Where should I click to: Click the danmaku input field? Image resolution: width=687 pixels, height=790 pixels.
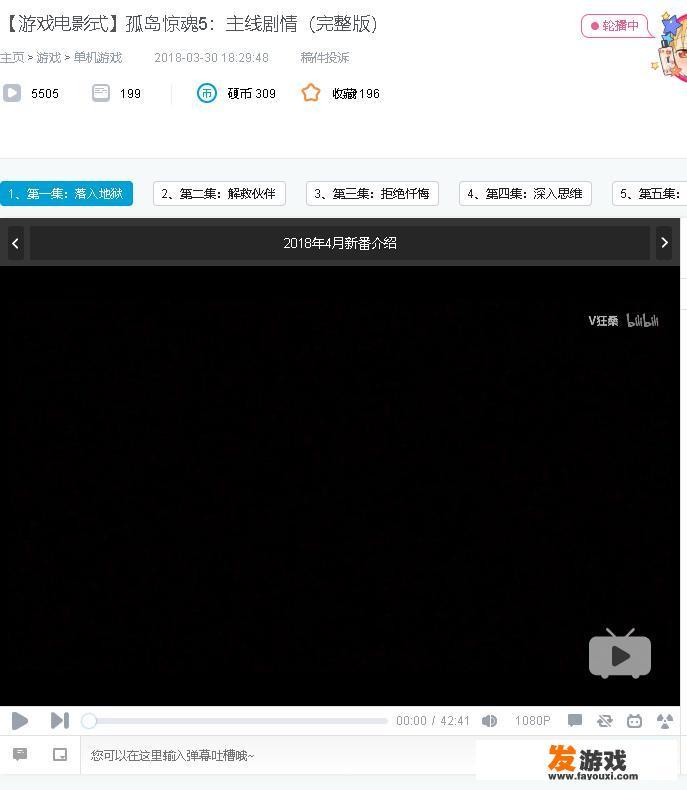pyautogui.click(x=278, y=755)
